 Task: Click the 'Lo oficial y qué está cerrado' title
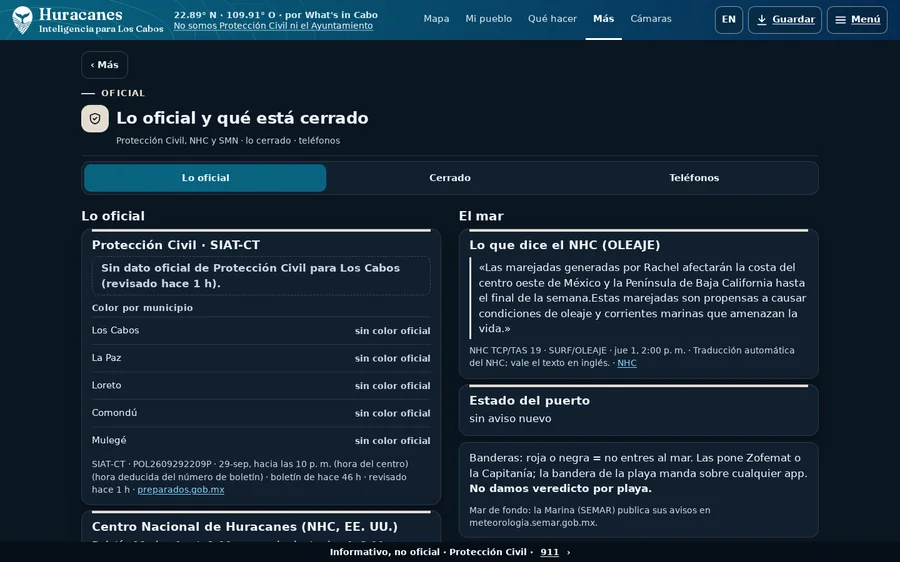[242, 118]
